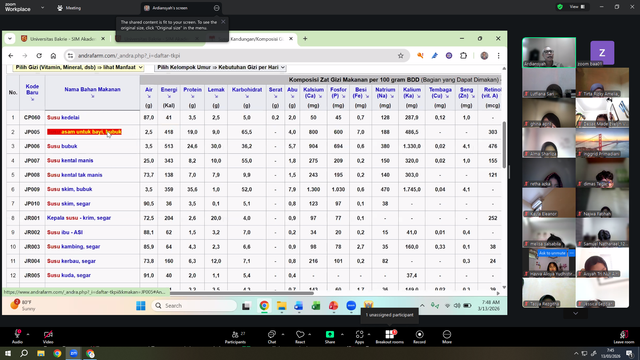Show hidden system tray icons
This screenshot has height=360, width=640.
tap(576, 353)
